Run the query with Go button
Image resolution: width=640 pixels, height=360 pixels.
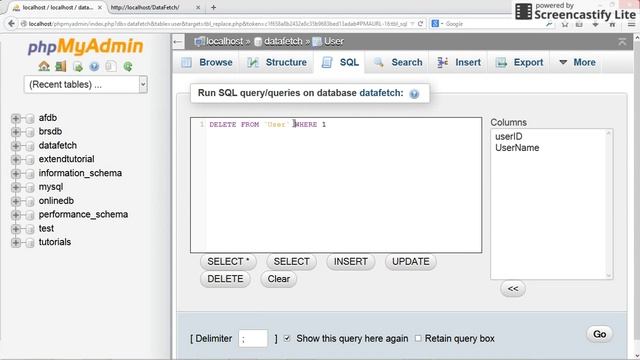(600, 334)
